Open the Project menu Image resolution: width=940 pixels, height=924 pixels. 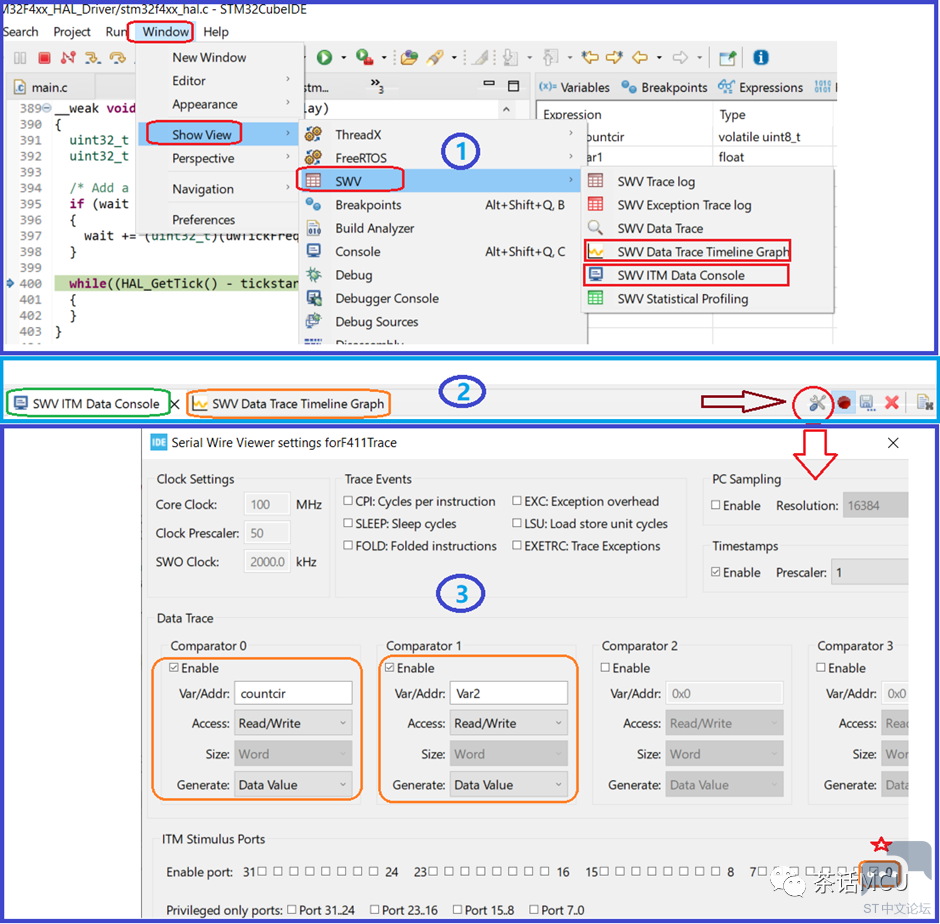(x=72, y=32)
